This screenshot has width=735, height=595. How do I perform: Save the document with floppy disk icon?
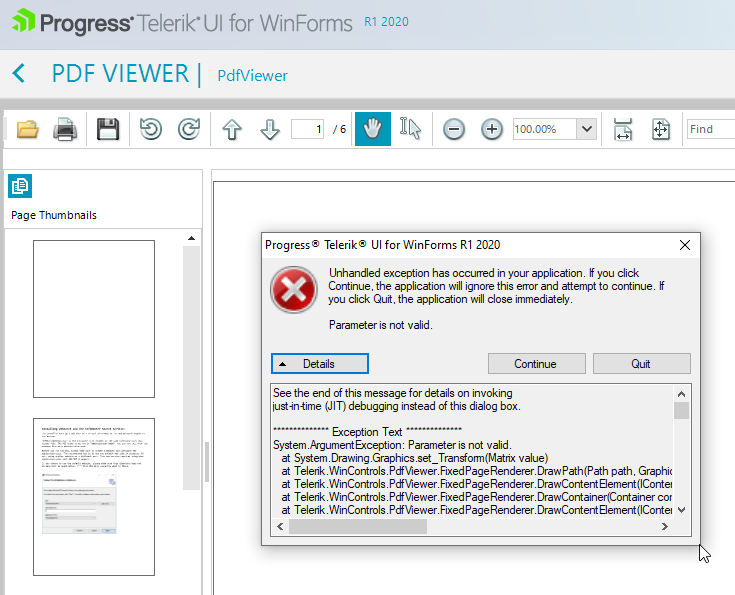pos(108,129)
